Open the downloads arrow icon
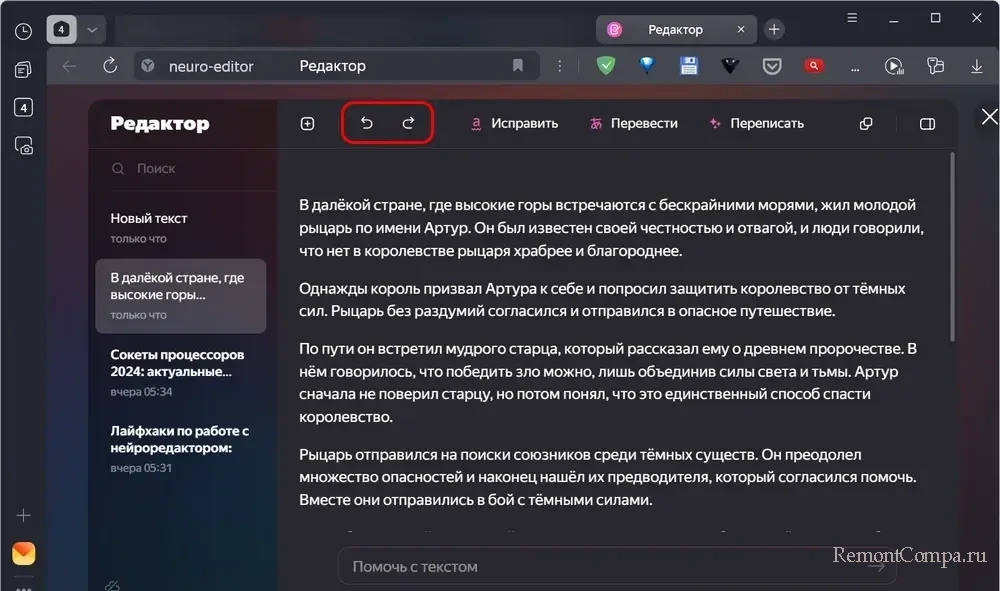Viewport: 1000px width, 591px height. (x=977, y=66)
